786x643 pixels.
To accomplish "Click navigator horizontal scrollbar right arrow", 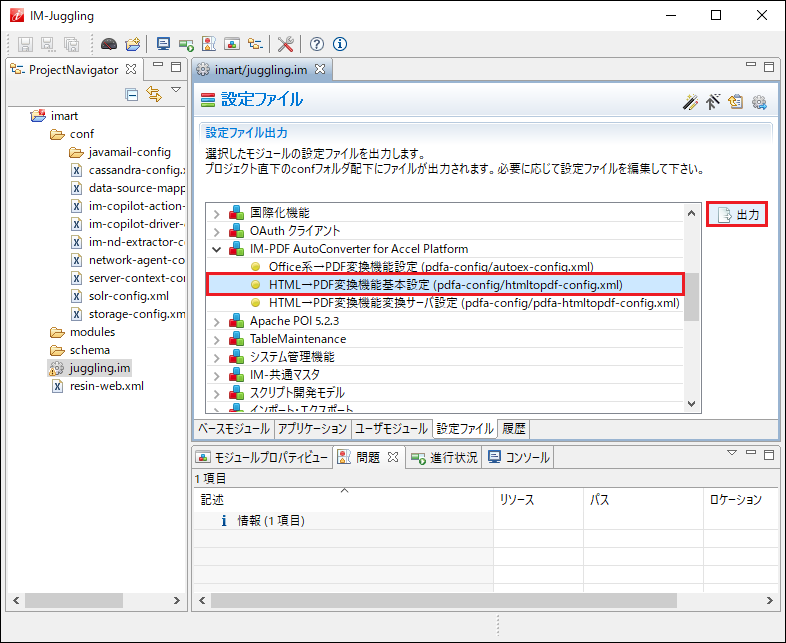I will [x=176, y=600].
